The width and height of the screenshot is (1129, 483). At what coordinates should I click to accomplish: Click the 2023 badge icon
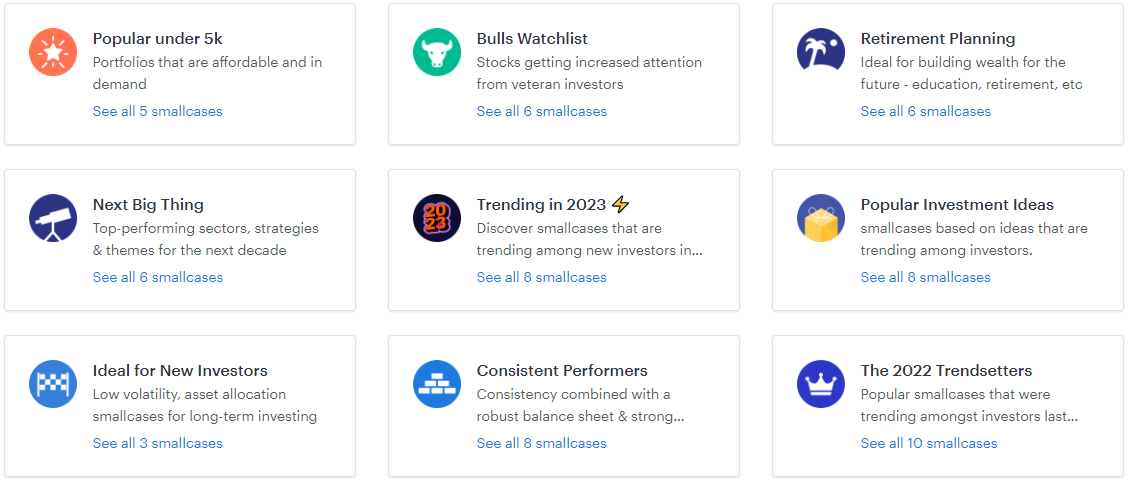pyautogui.click(x=437, y=218)
